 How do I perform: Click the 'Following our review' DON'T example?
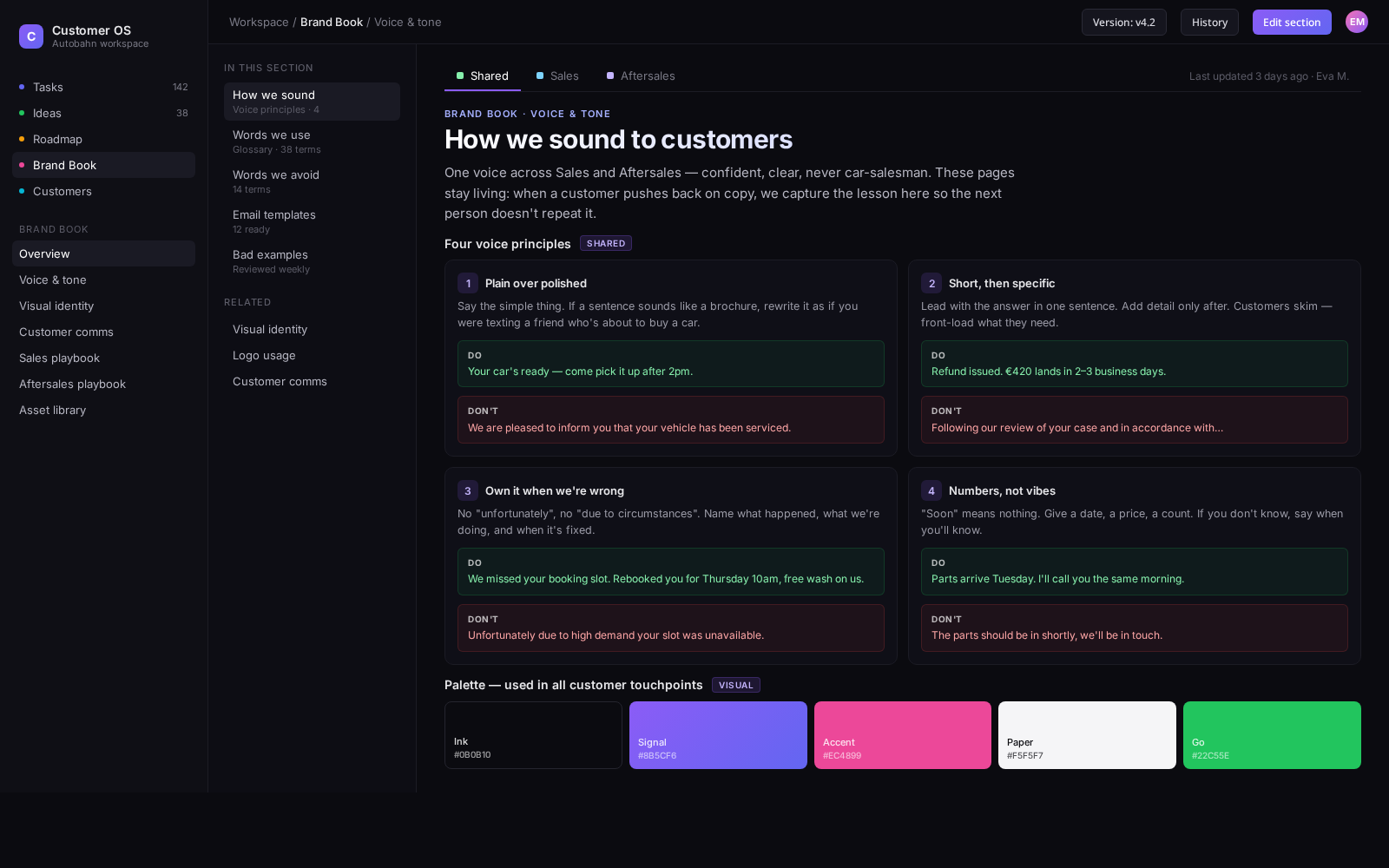point(1135,420)
